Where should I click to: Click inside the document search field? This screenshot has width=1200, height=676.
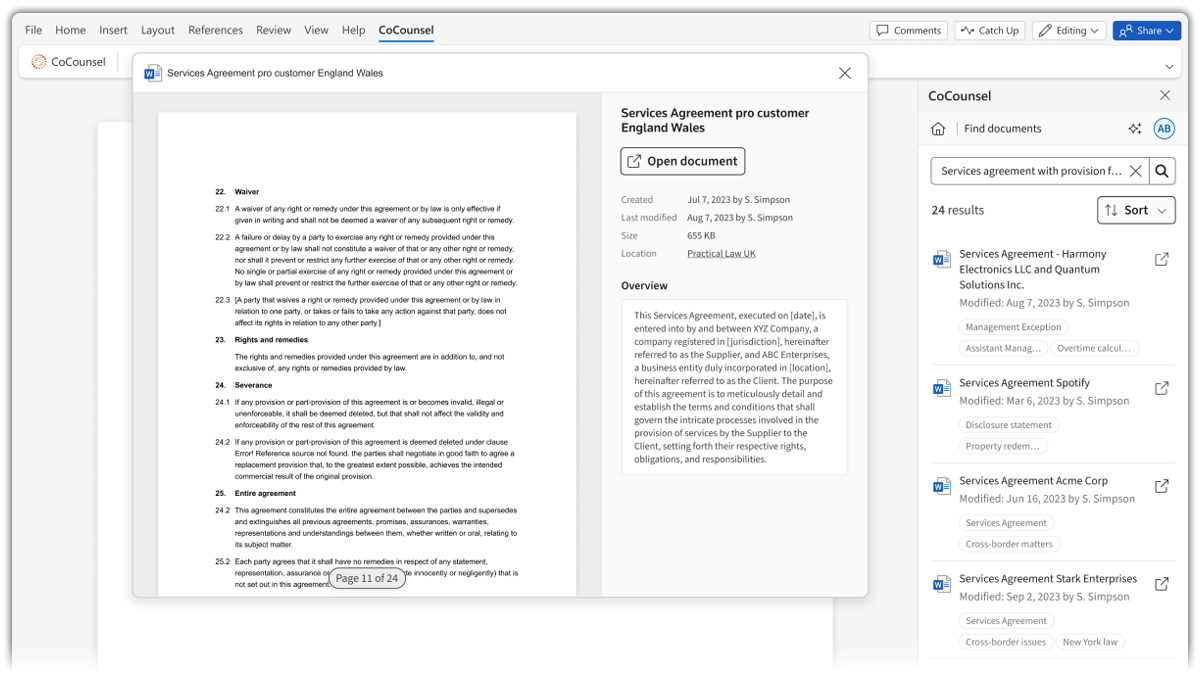tap(1030, 171)
